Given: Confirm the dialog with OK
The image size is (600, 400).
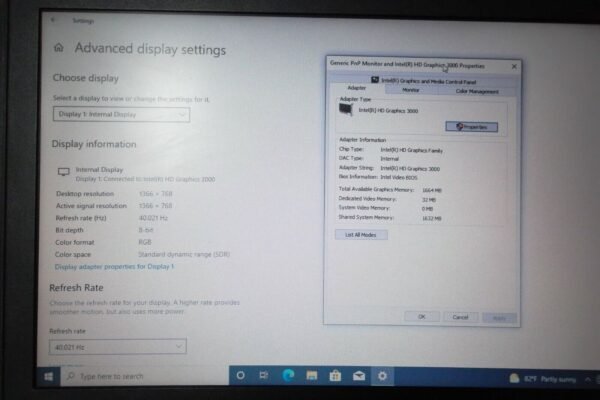Looking at the screenshot, I should (x=422, y=317).
